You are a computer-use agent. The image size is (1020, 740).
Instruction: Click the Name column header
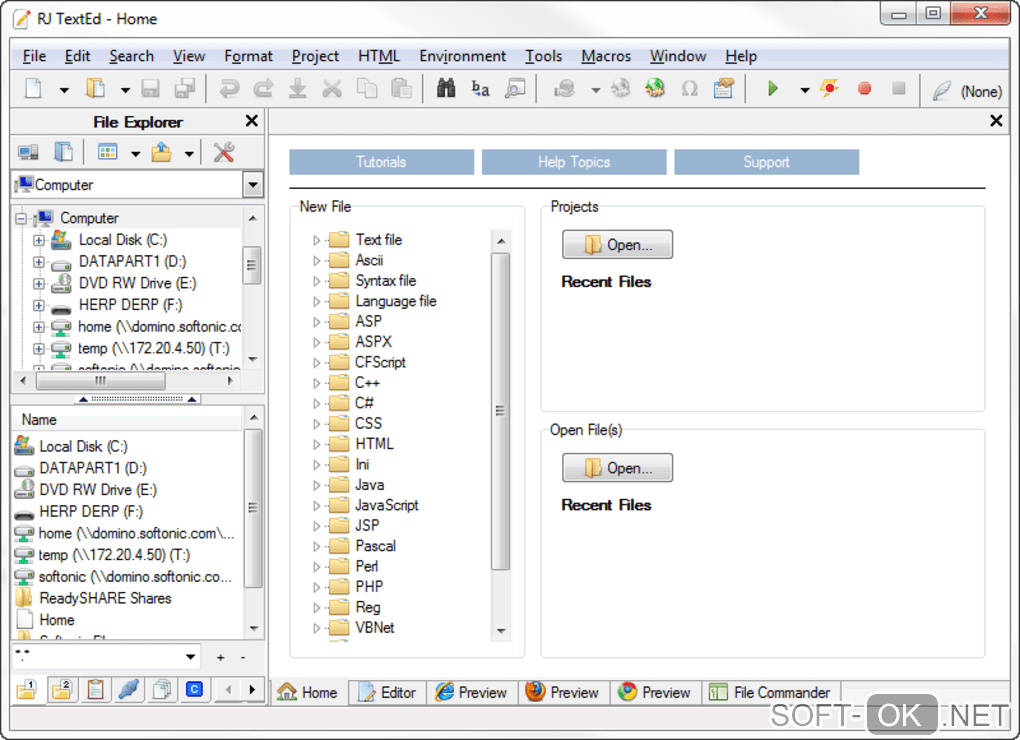(x=128, y=419)
